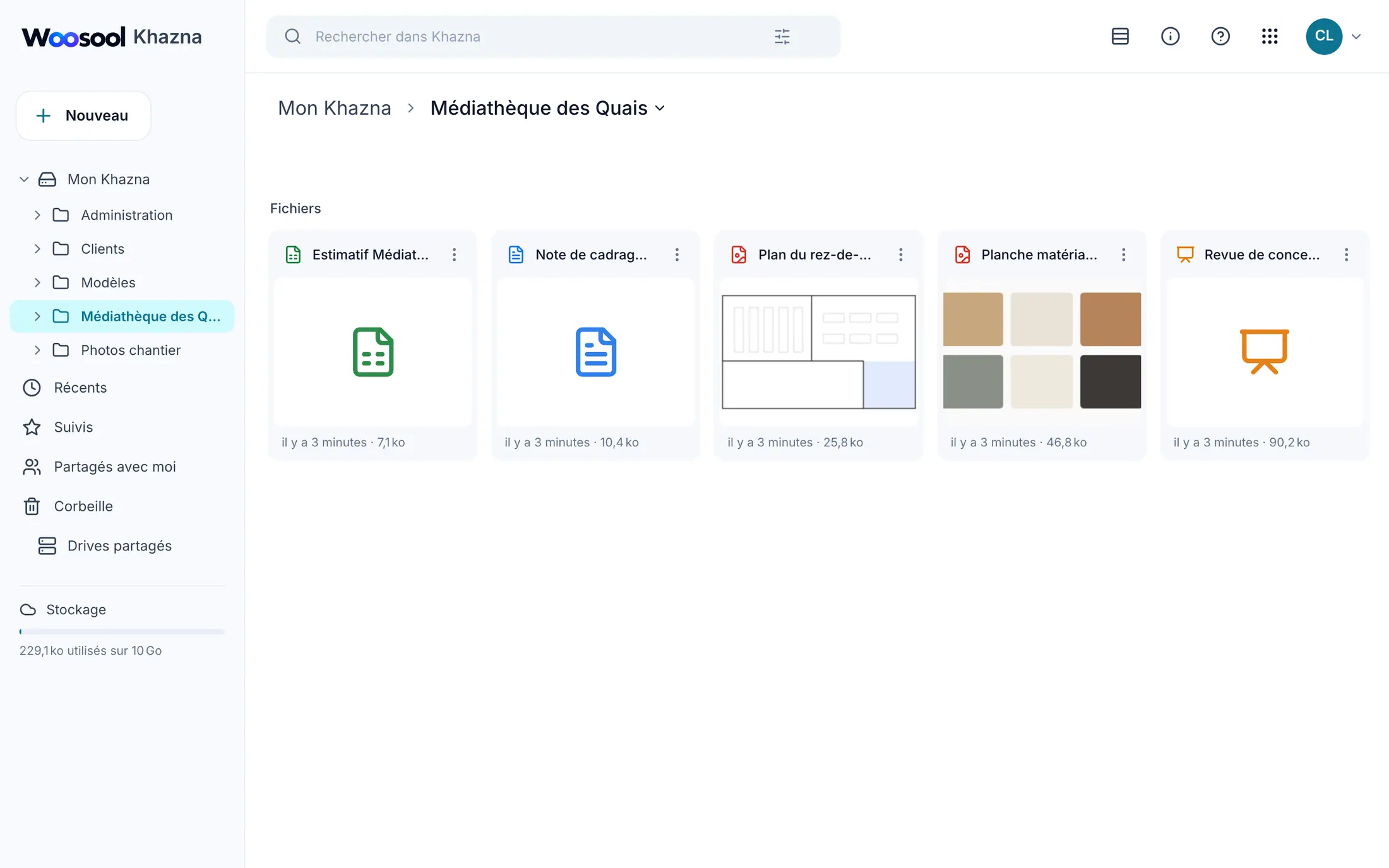Click the cloud Stockage icon

pos(28,609)
